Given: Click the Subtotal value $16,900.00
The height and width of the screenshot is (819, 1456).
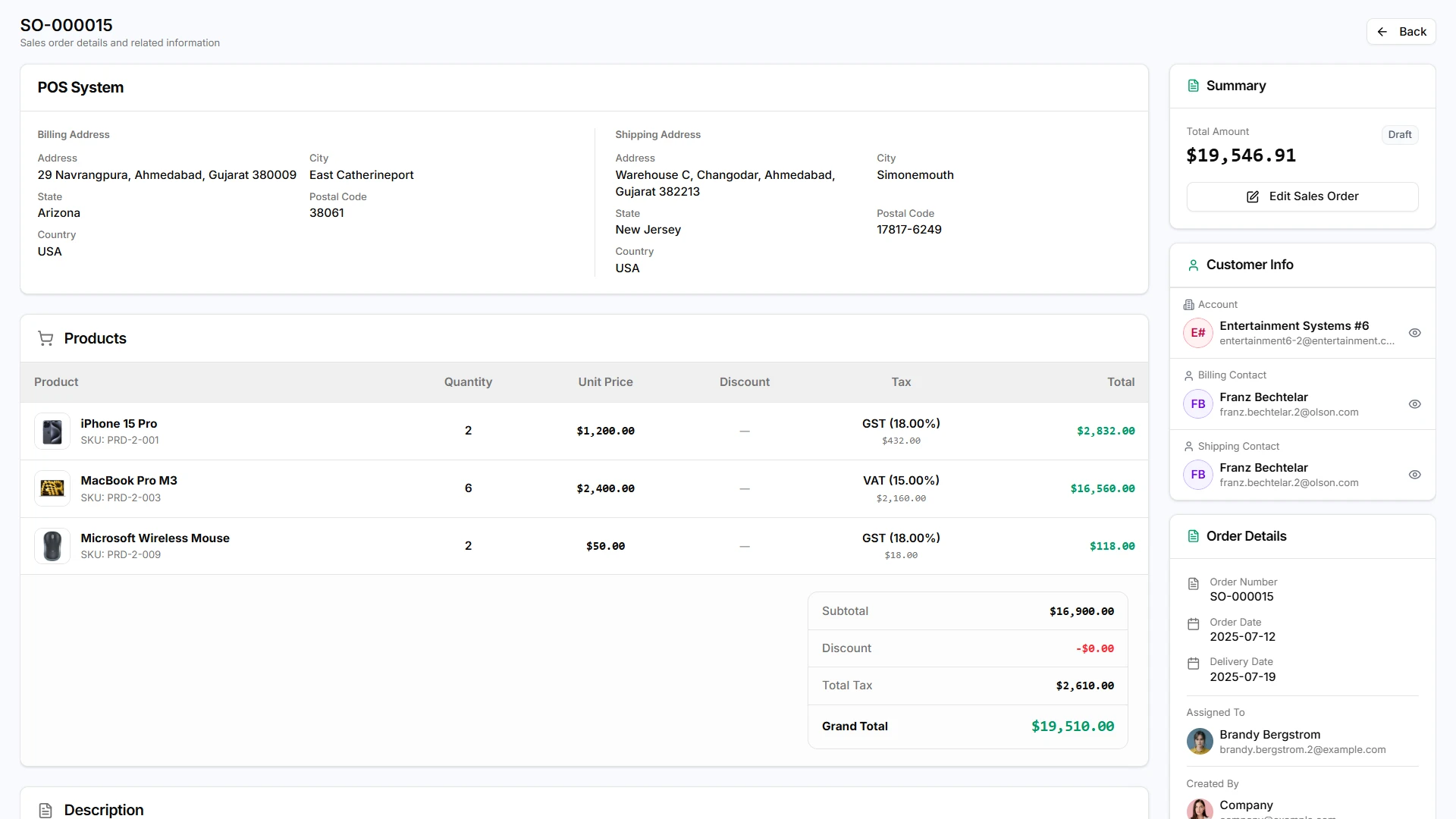Looking at the screenshot, I should click(1081, 612).
